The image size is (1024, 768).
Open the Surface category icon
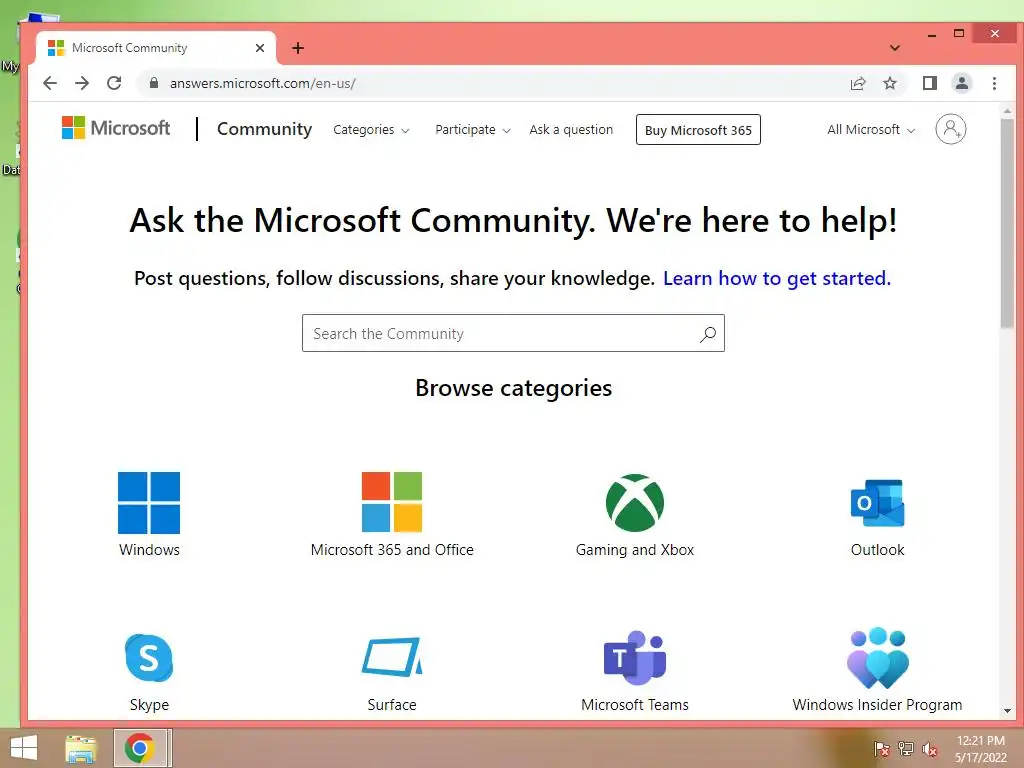pyautogui.click(x=392, y=657)
